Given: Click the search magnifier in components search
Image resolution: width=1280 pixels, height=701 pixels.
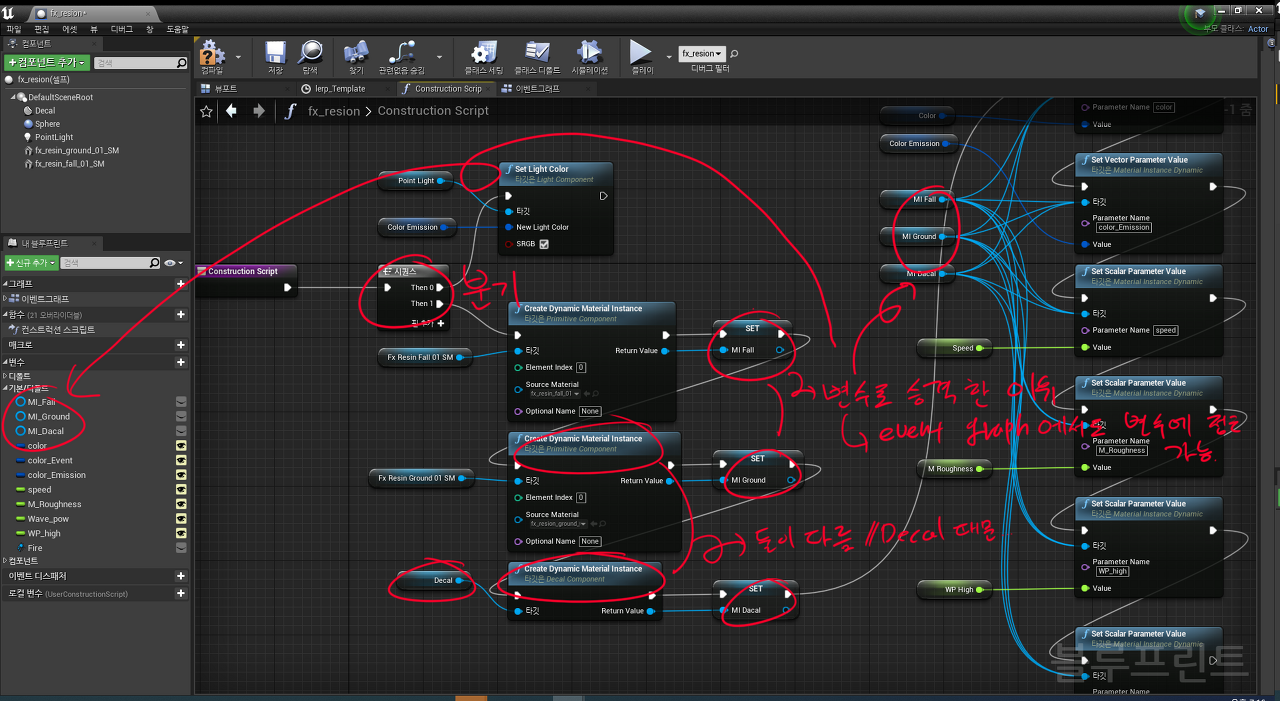Looking at the screenshot, I should coord(182,63).
